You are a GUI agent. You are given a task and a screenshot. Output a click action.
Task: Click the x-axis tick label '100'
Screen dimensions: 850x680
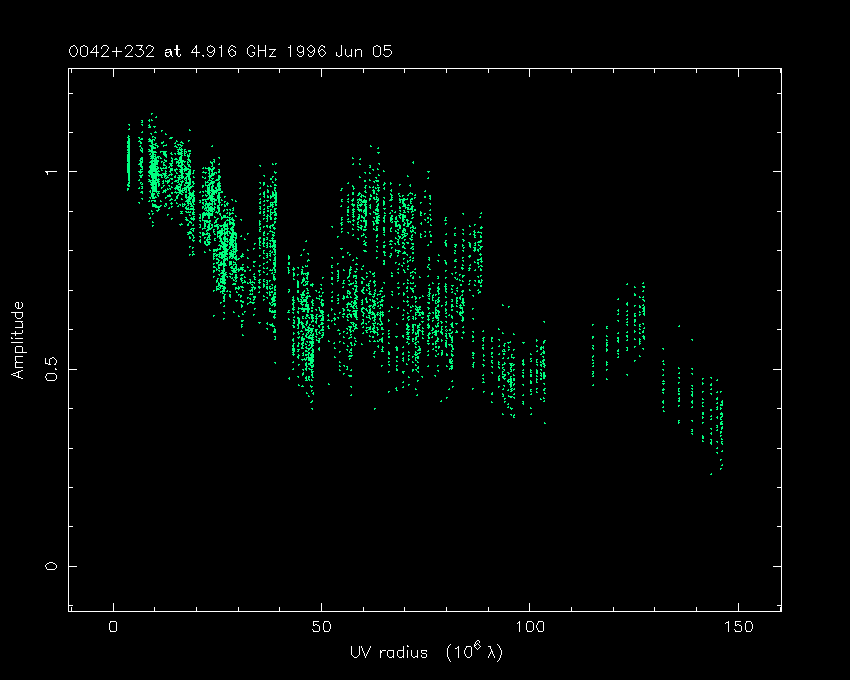click(529, 627)
